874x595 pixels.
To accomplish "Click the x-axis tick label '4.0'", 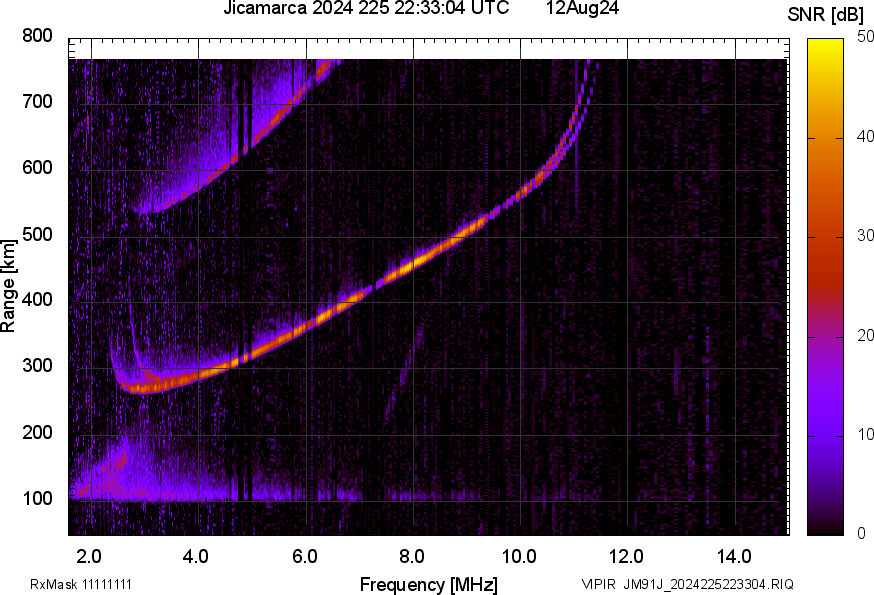I will pos(196,556).
